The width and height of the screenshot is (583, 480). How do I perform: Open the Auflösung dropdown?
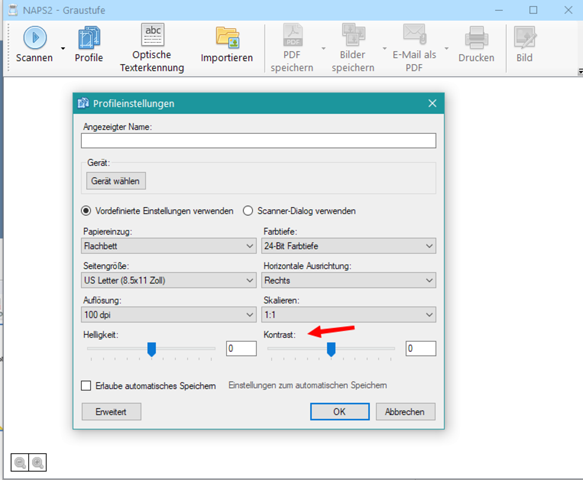(169, 315)
